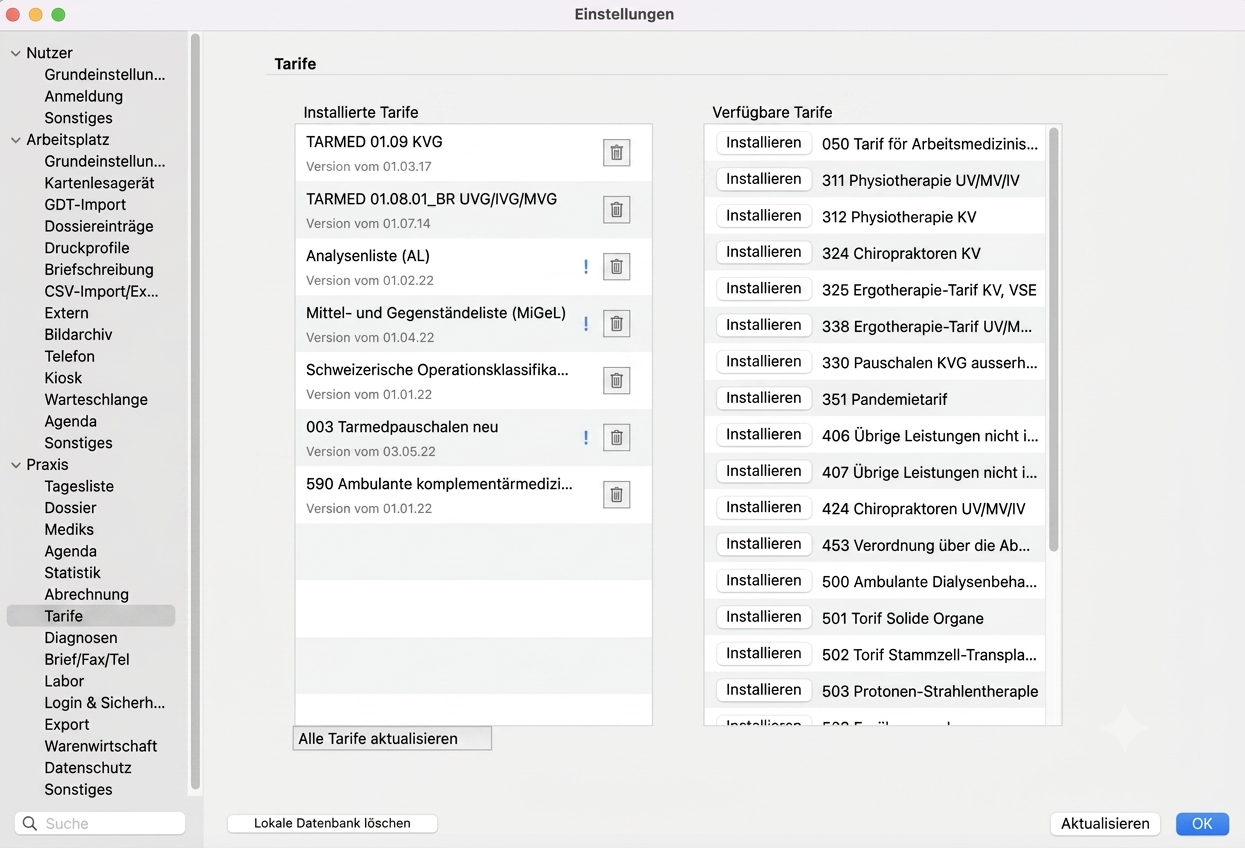
Task: Click update warning for 003 Tarmedpauschalen
Action: pyautogui.click(x=586, y=438)
